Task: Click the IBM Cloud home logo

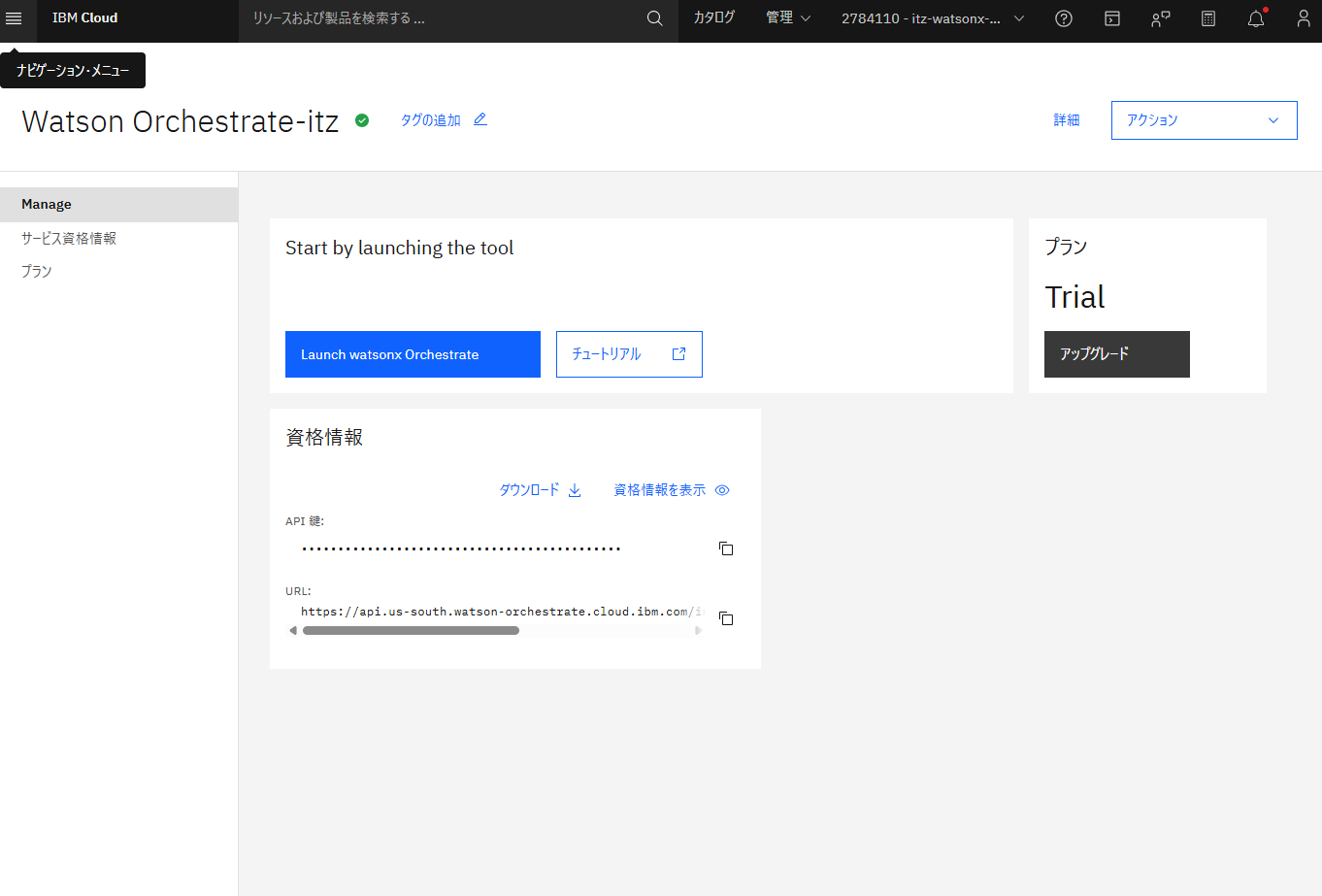Action: tap(85, 18)
